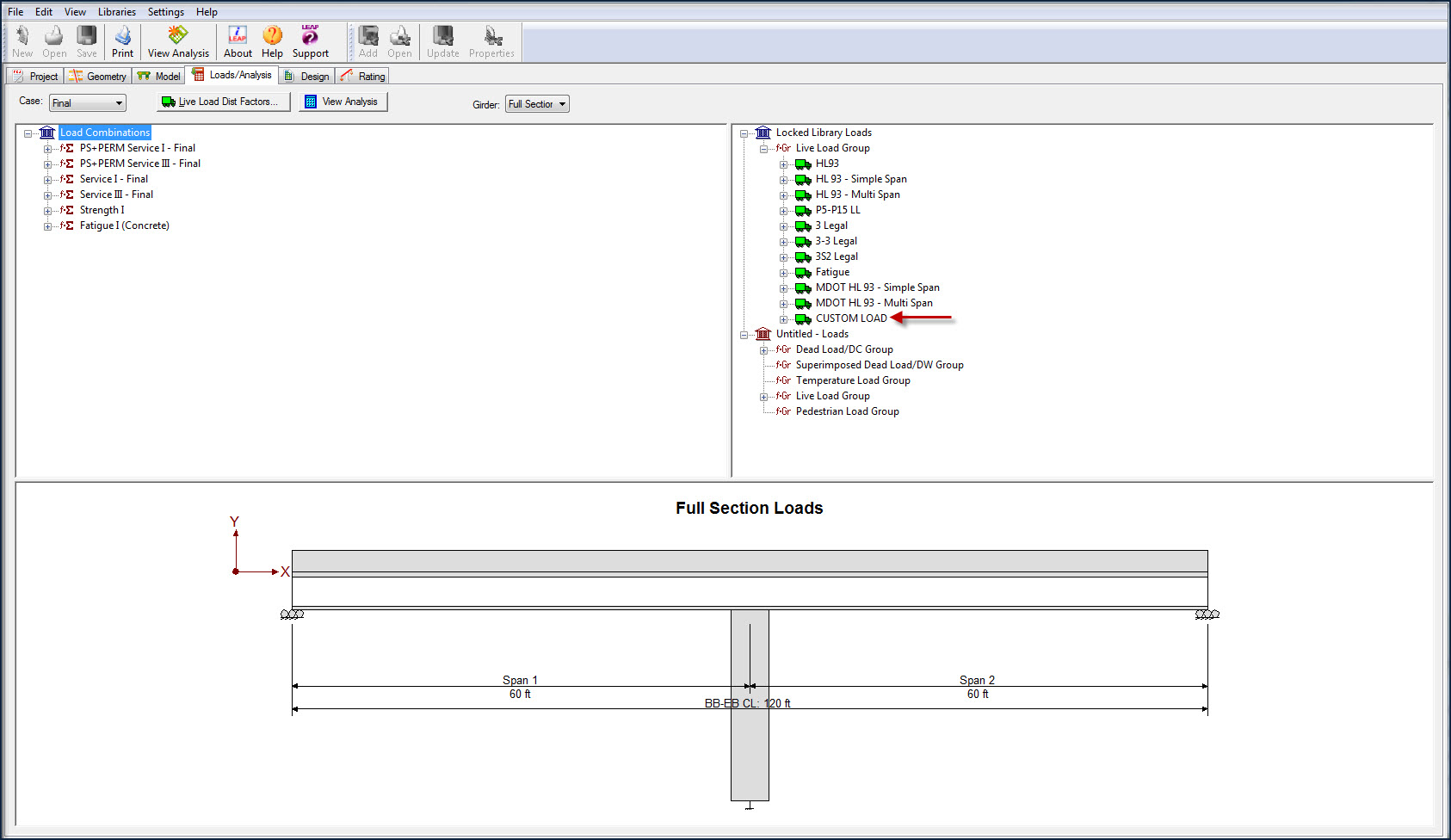Screen dimensions: 1451x840
Task: Expand the Dead Load/DC Group node
Action: coord(764,350)
